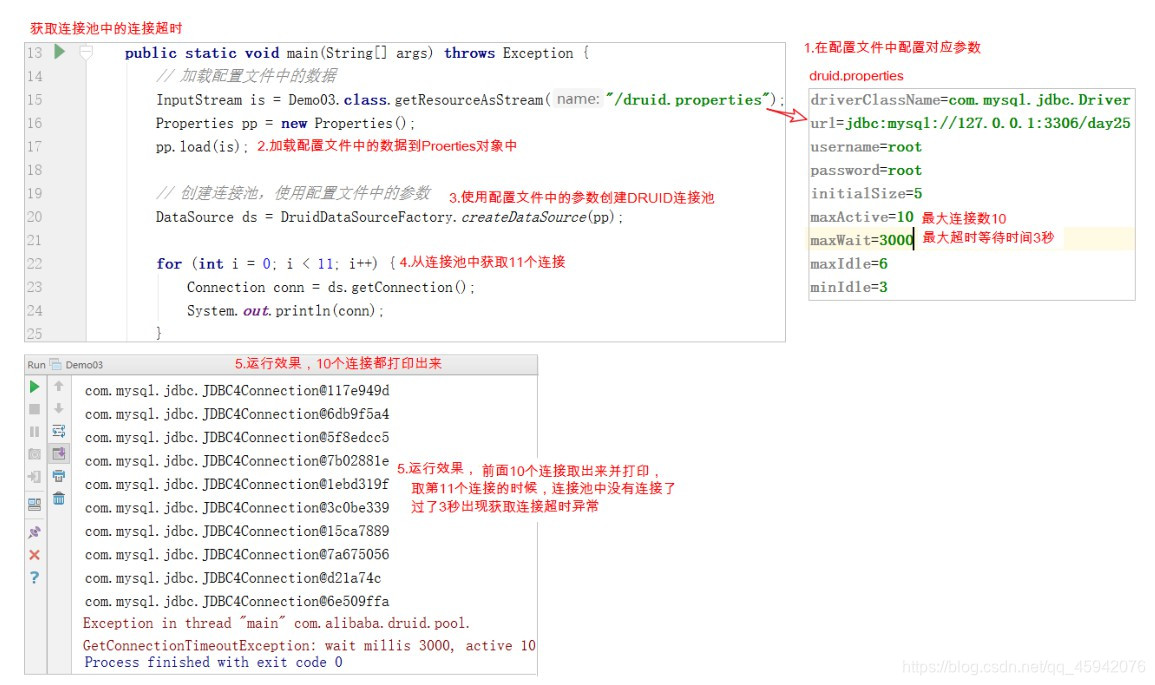The image size is (1155, 685).
Task: Click the Stop process square icon
Action: (x=35, y=409)
